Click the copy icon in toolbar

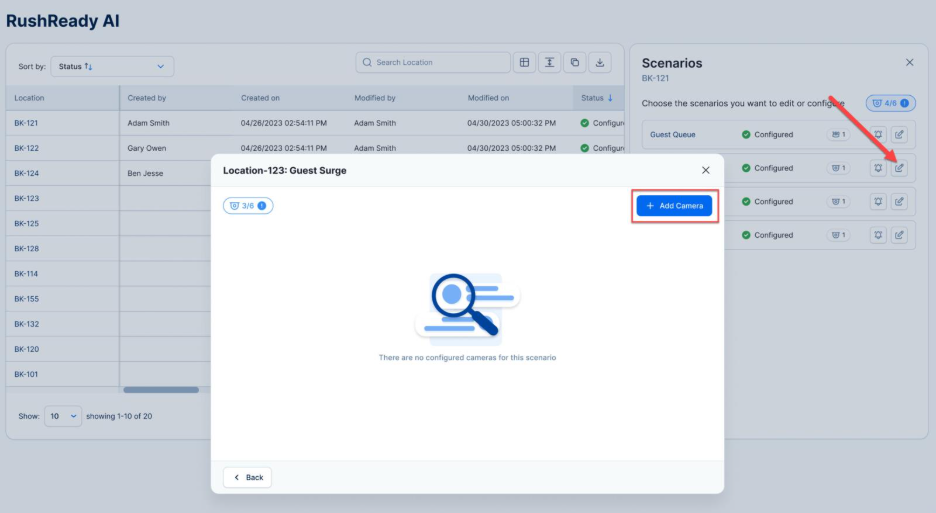click(575, 62)
